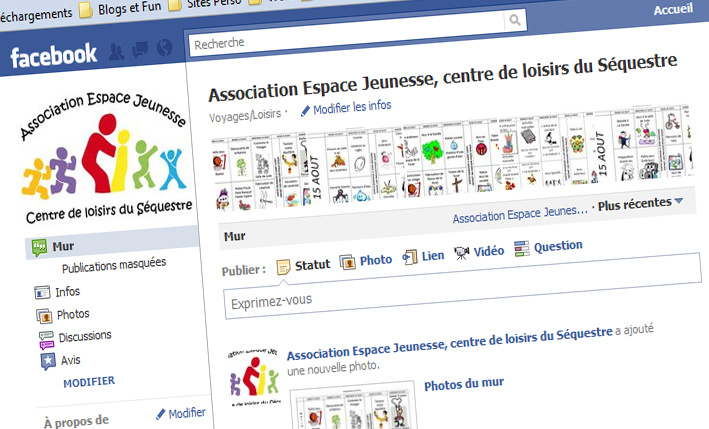Open Photos in sidebar

pos(73,314)
